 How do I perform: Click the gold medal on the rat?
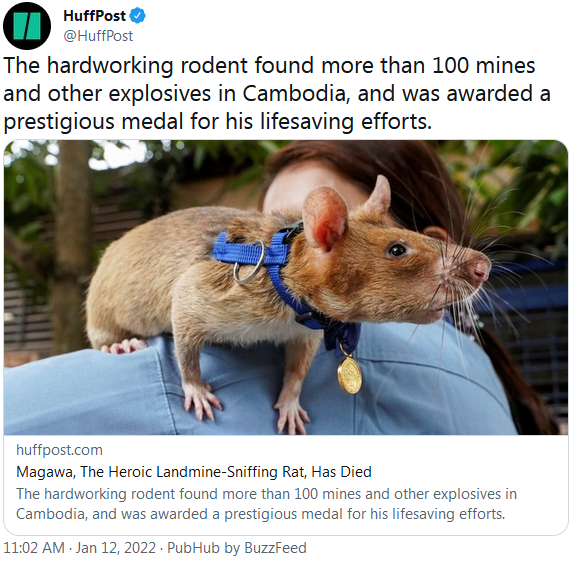click(349, 375)
